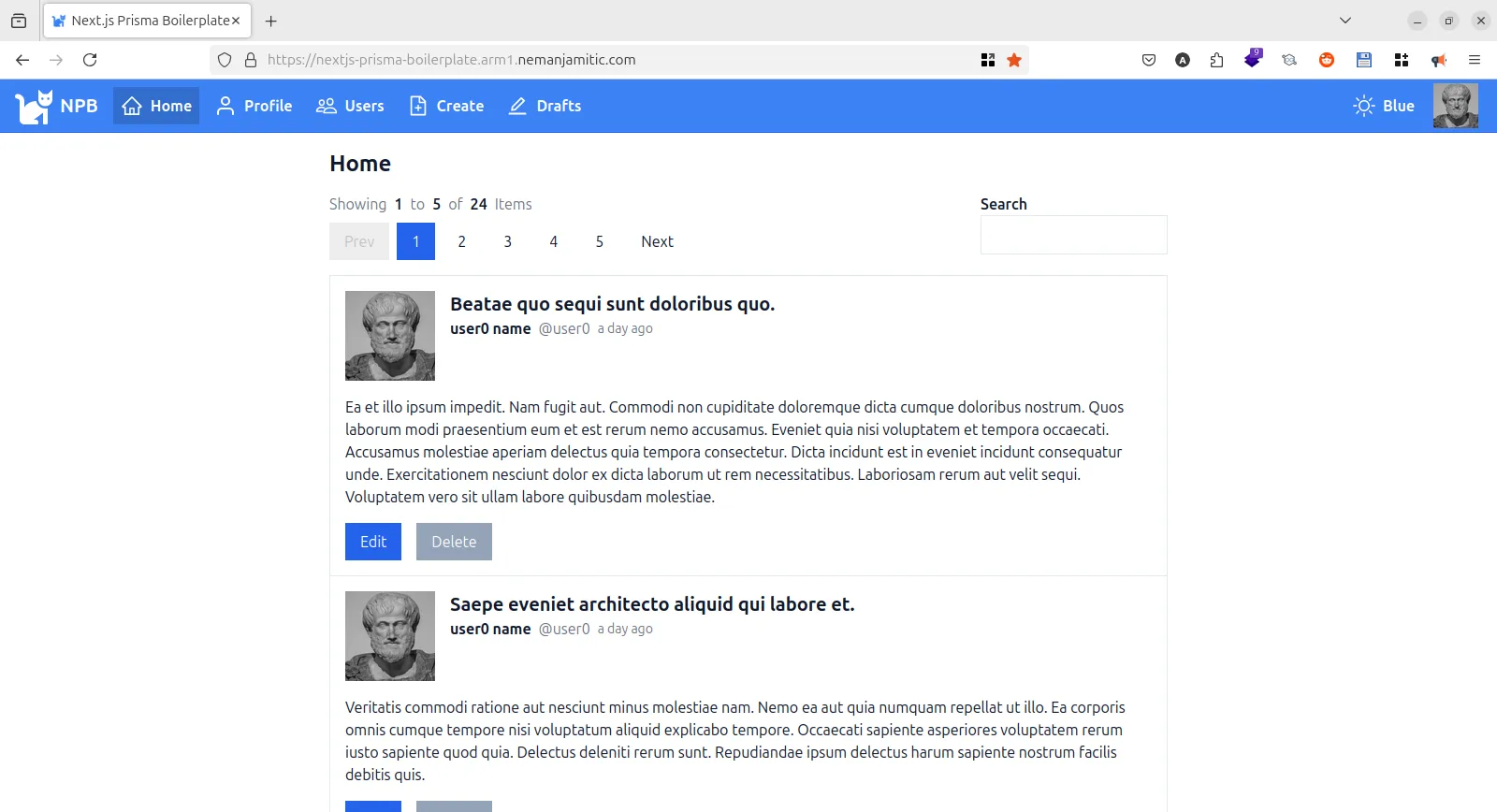Open the browser extensions puzzle icon
1497x812 pixels.
[1216, 60]
